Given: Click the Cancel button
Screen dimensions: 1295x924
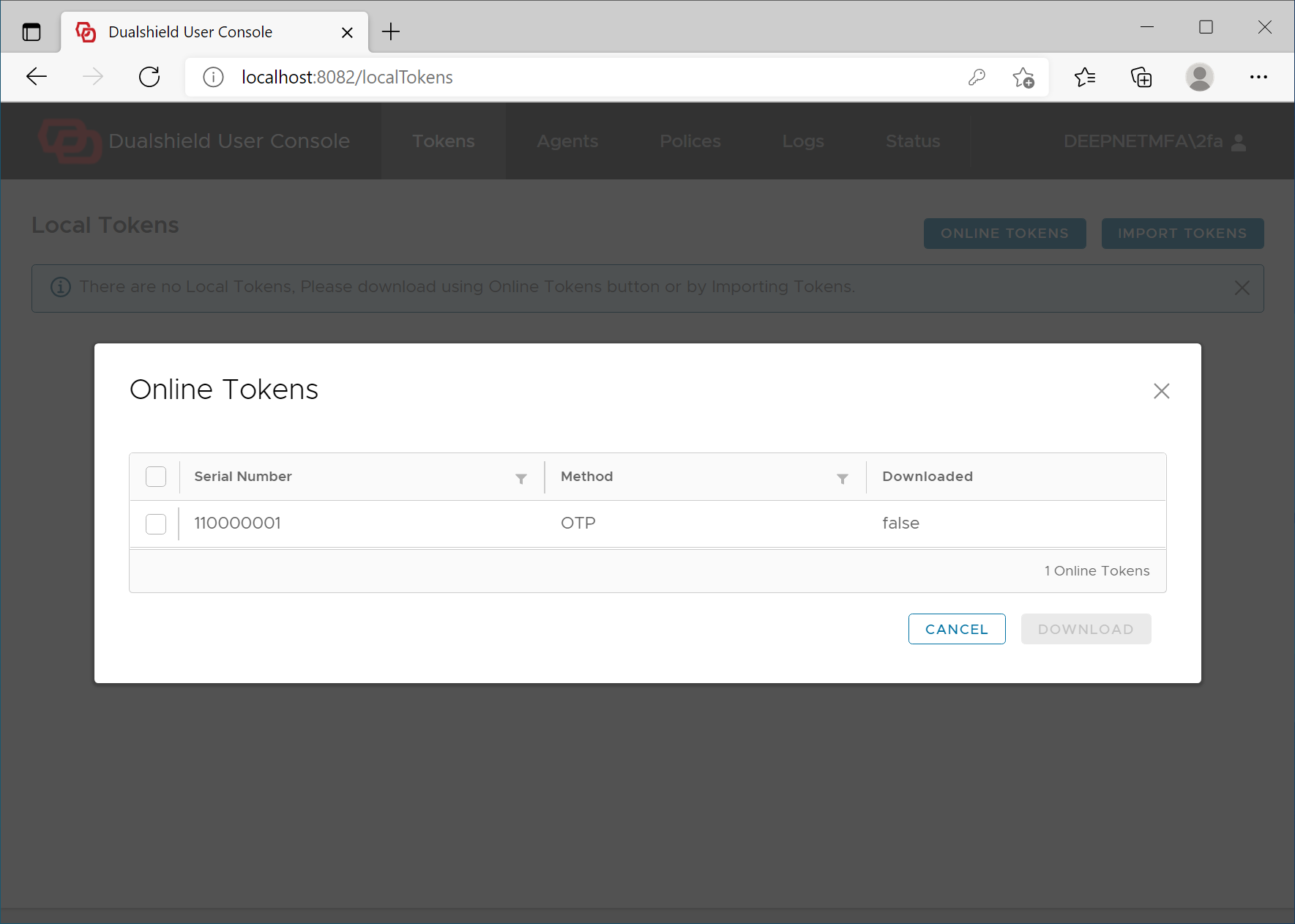Looking at the screenshot, I should coord(956,629).
